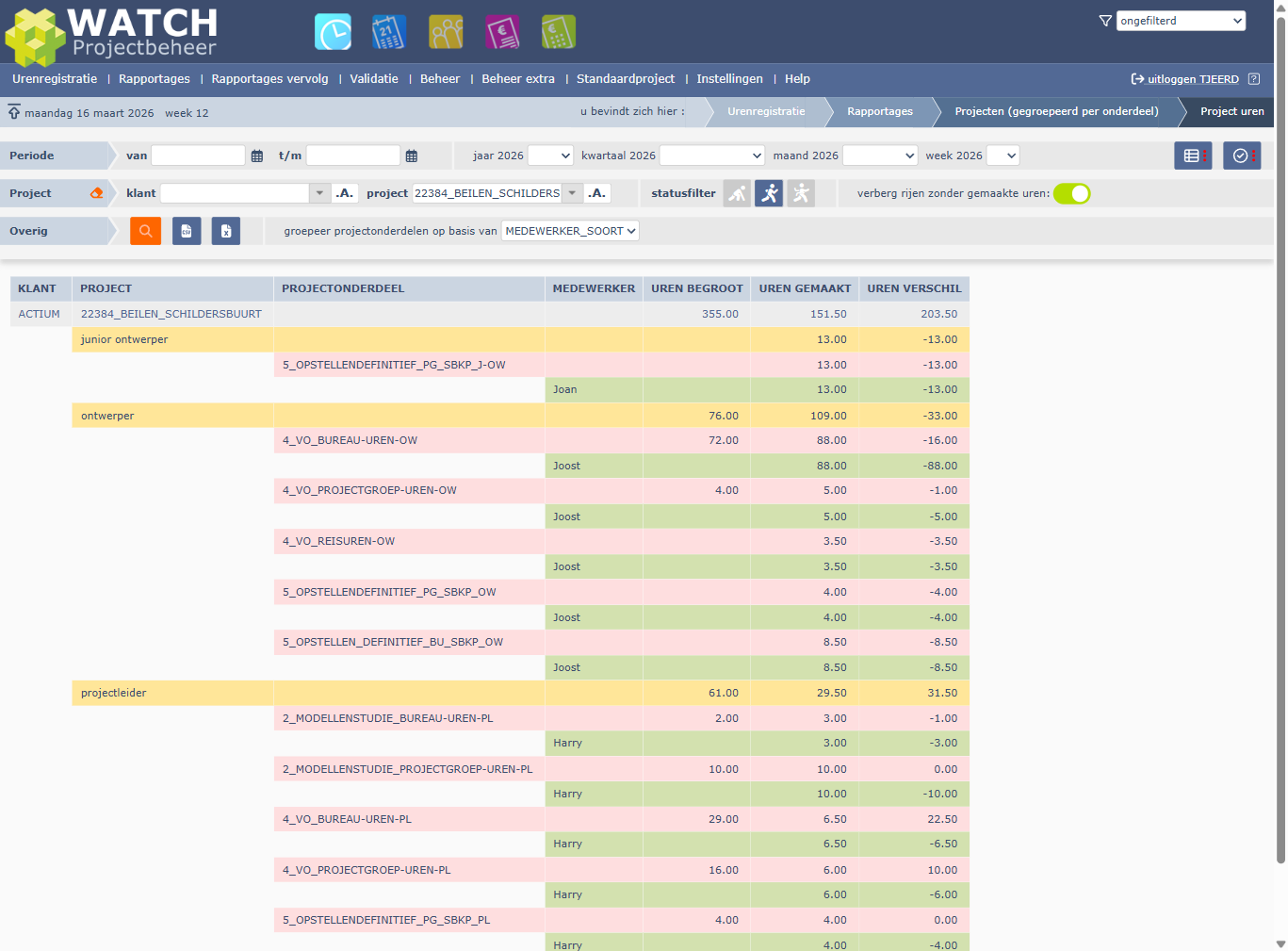Open the 'kwartaal 2026' dropdown

[711, 156]
